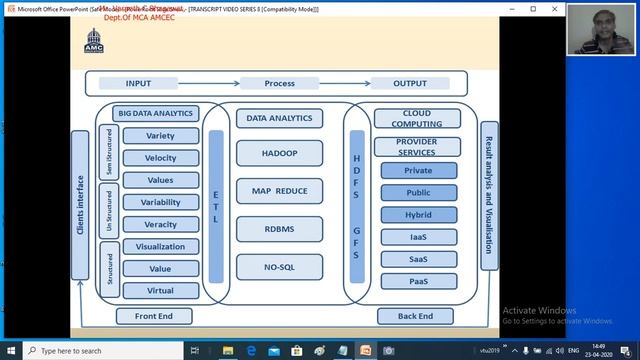Click the IaaS box

point(419,237)
